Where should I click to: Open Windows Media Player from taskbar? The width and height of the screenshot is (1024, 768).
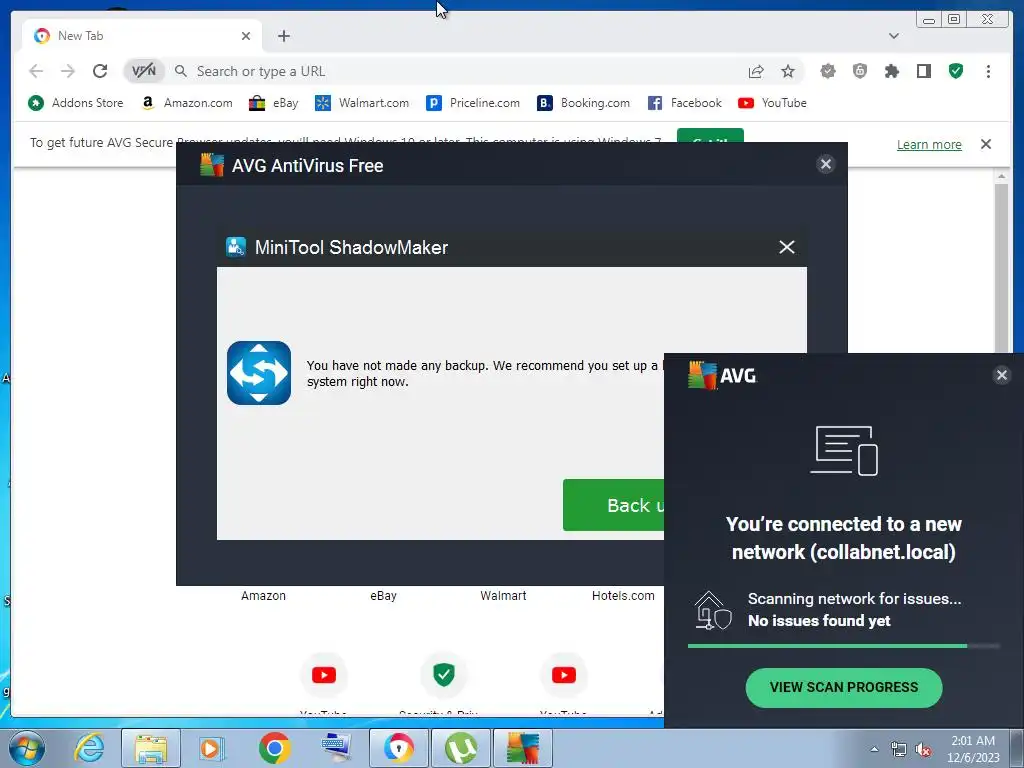click(x=211, y=748)
